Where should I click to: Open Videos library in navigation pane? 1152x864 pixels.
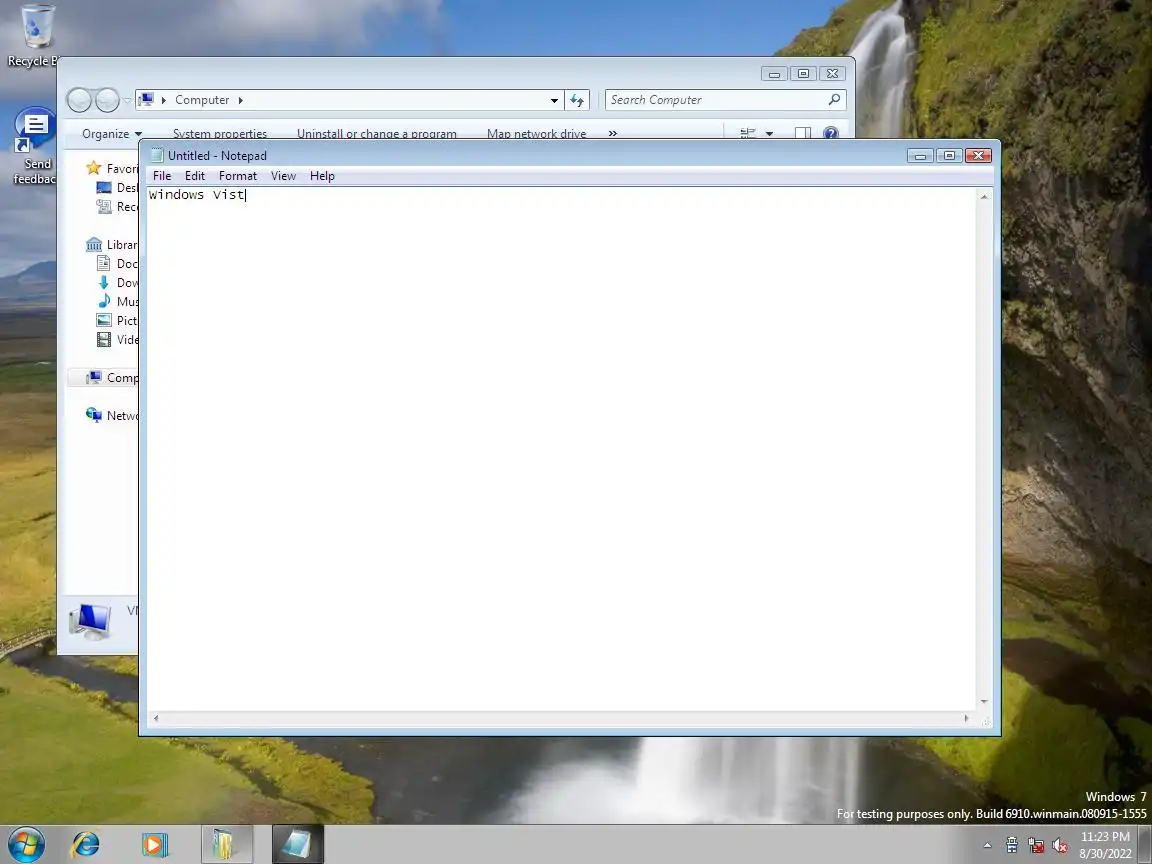pos(117,339)
